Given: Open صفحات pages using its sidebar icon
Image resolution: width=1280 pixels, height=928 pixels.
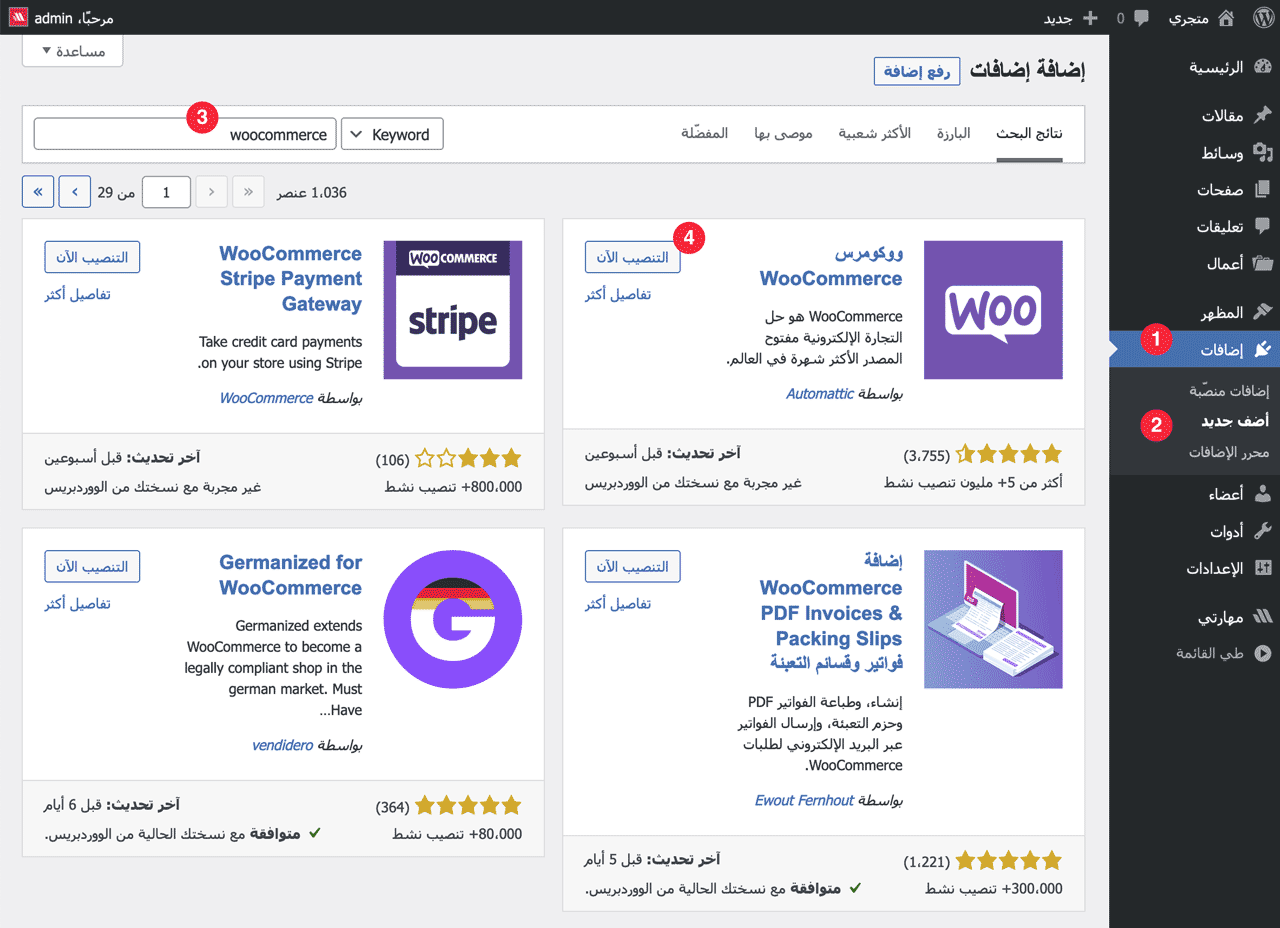Looking at the screenshot, I should coord(1262,190).
